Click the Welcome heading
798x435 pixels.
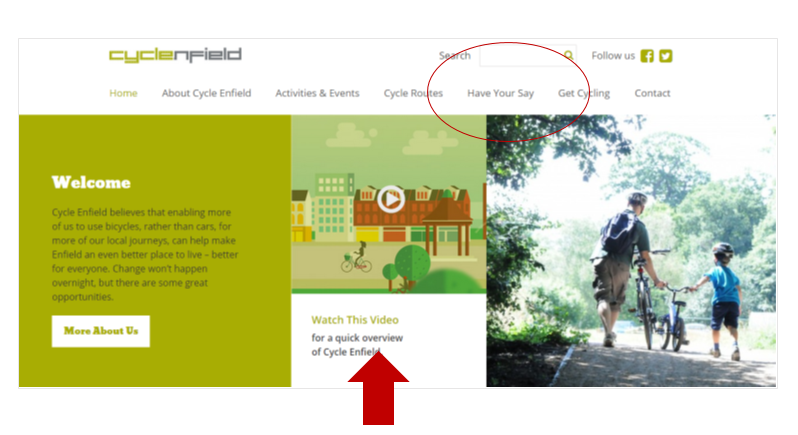pos(91,182)
